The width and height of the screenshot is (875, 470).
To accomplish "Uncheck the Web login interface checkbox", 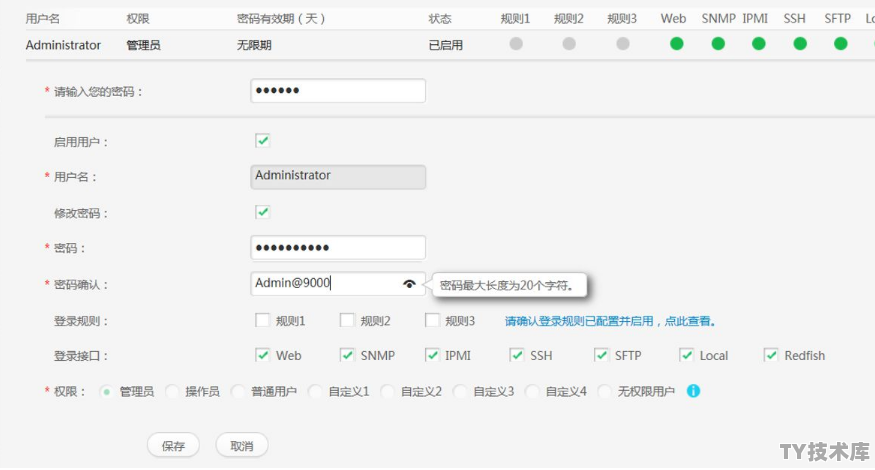I will (262, 355).
